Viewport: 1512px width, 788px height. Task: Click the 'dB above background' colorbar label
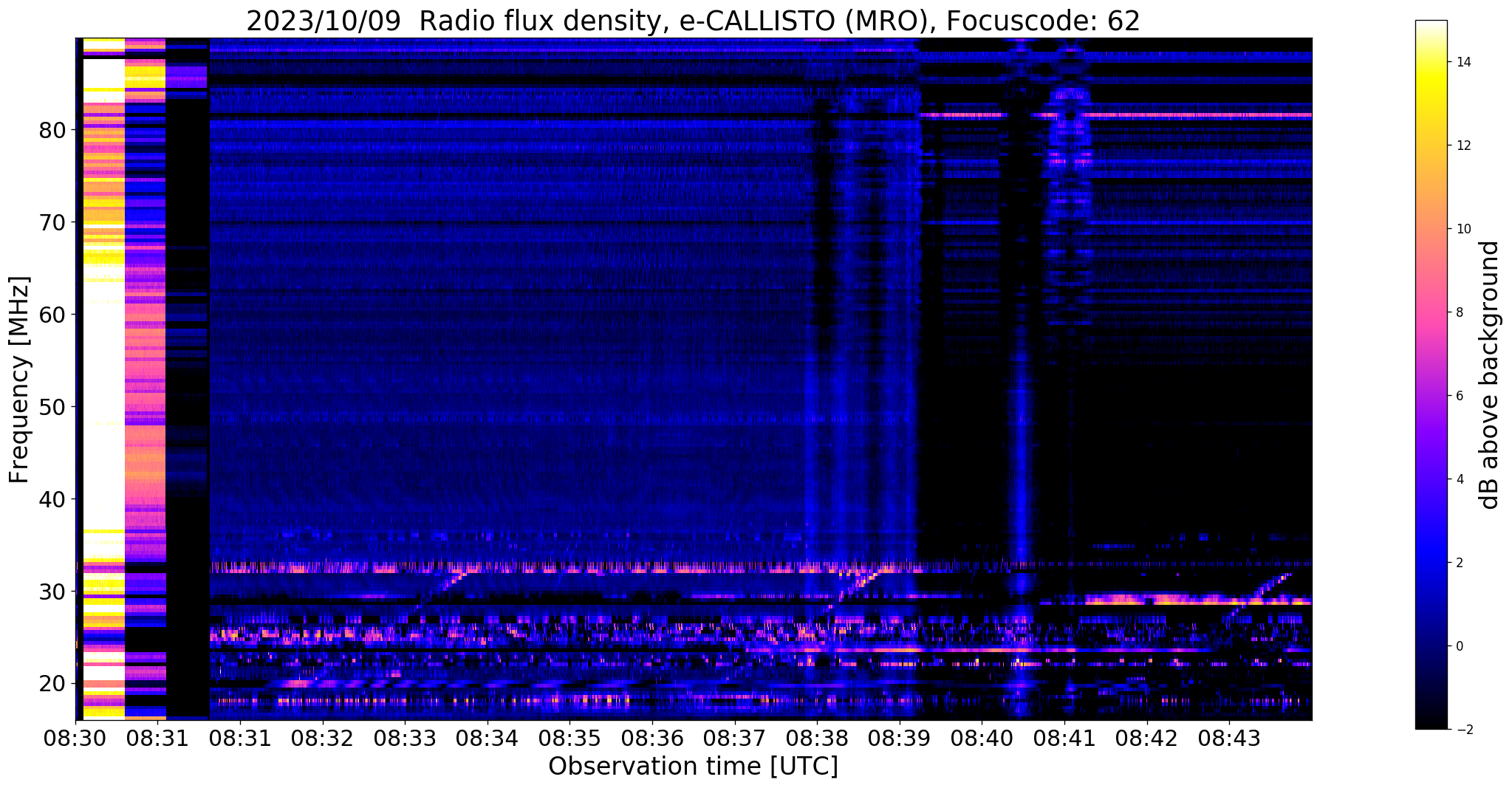click(x=1490, y=375)
